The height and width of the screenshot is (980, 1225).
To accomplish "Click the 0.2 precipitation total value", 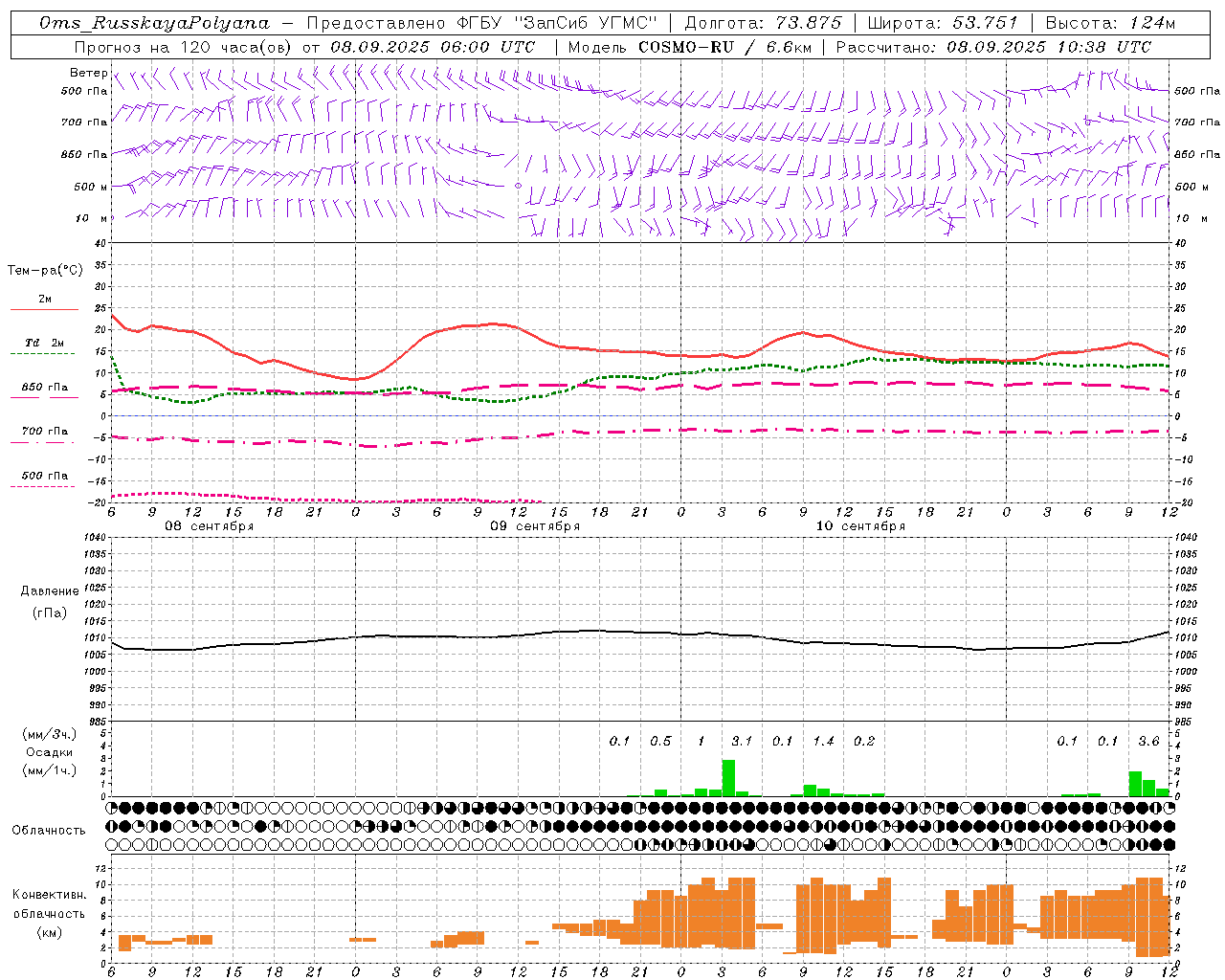I will (864, 741).
